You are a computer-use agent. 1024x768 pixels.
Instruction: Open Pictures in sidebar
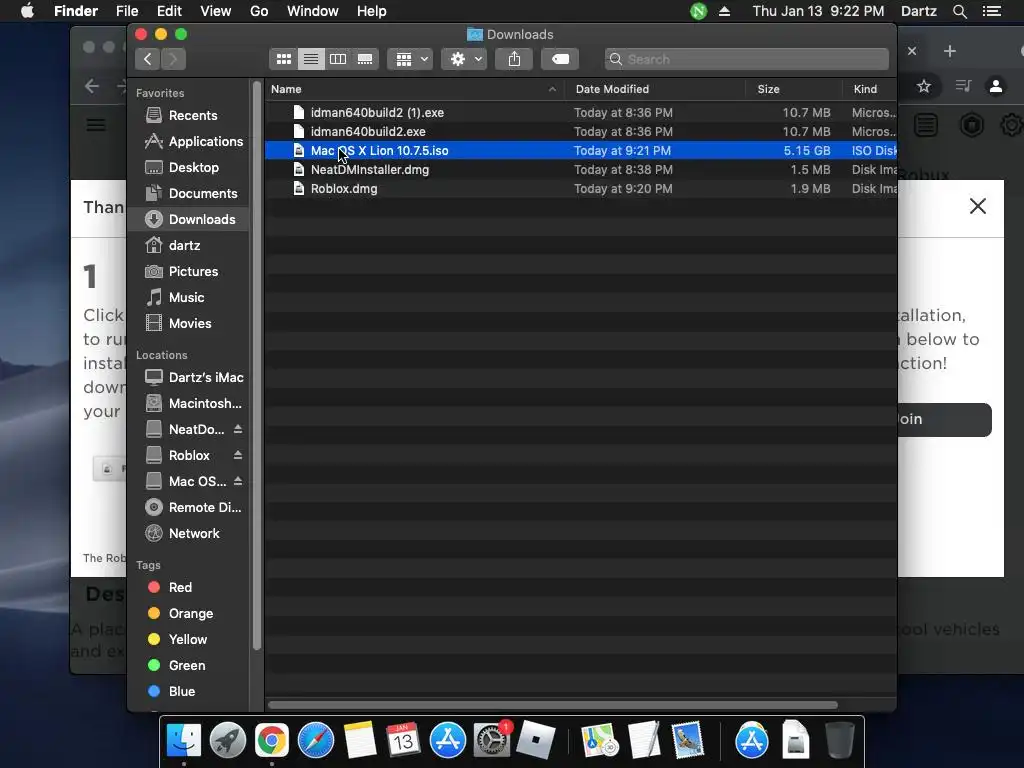tap(188, 272)
